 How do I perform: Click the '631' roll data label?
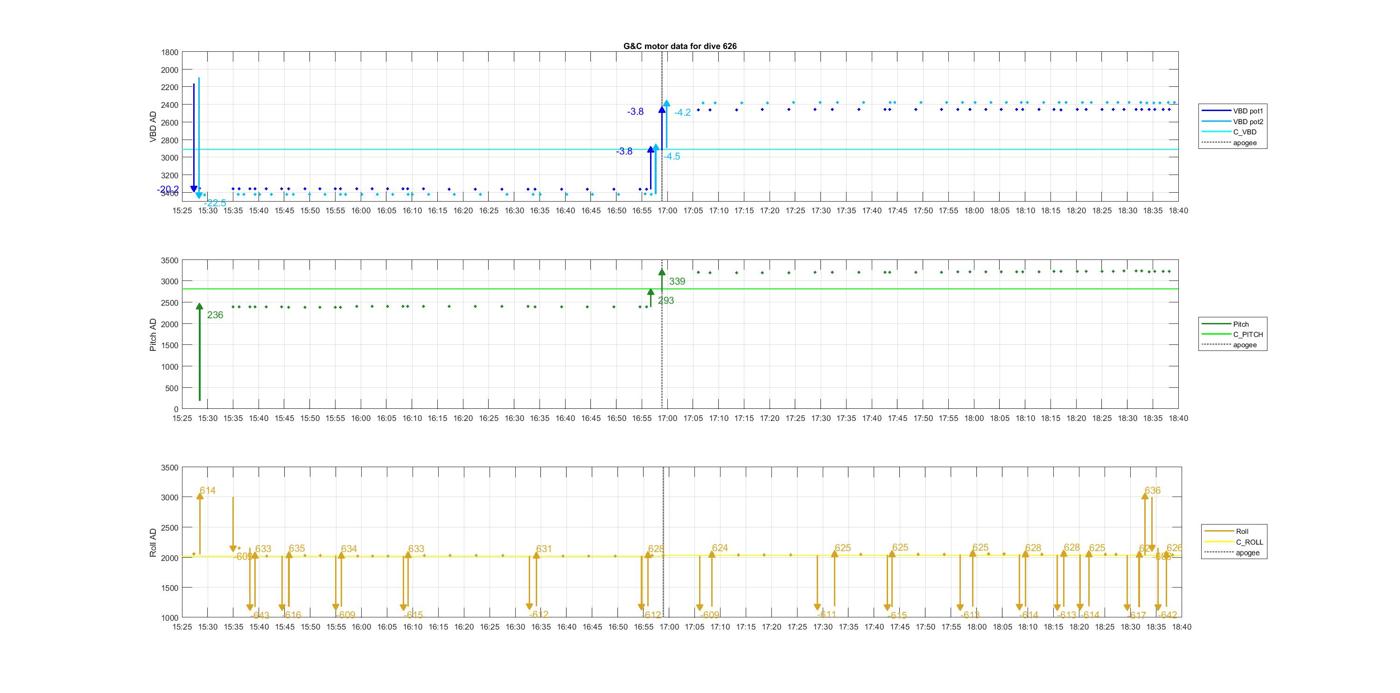[544, 549]
